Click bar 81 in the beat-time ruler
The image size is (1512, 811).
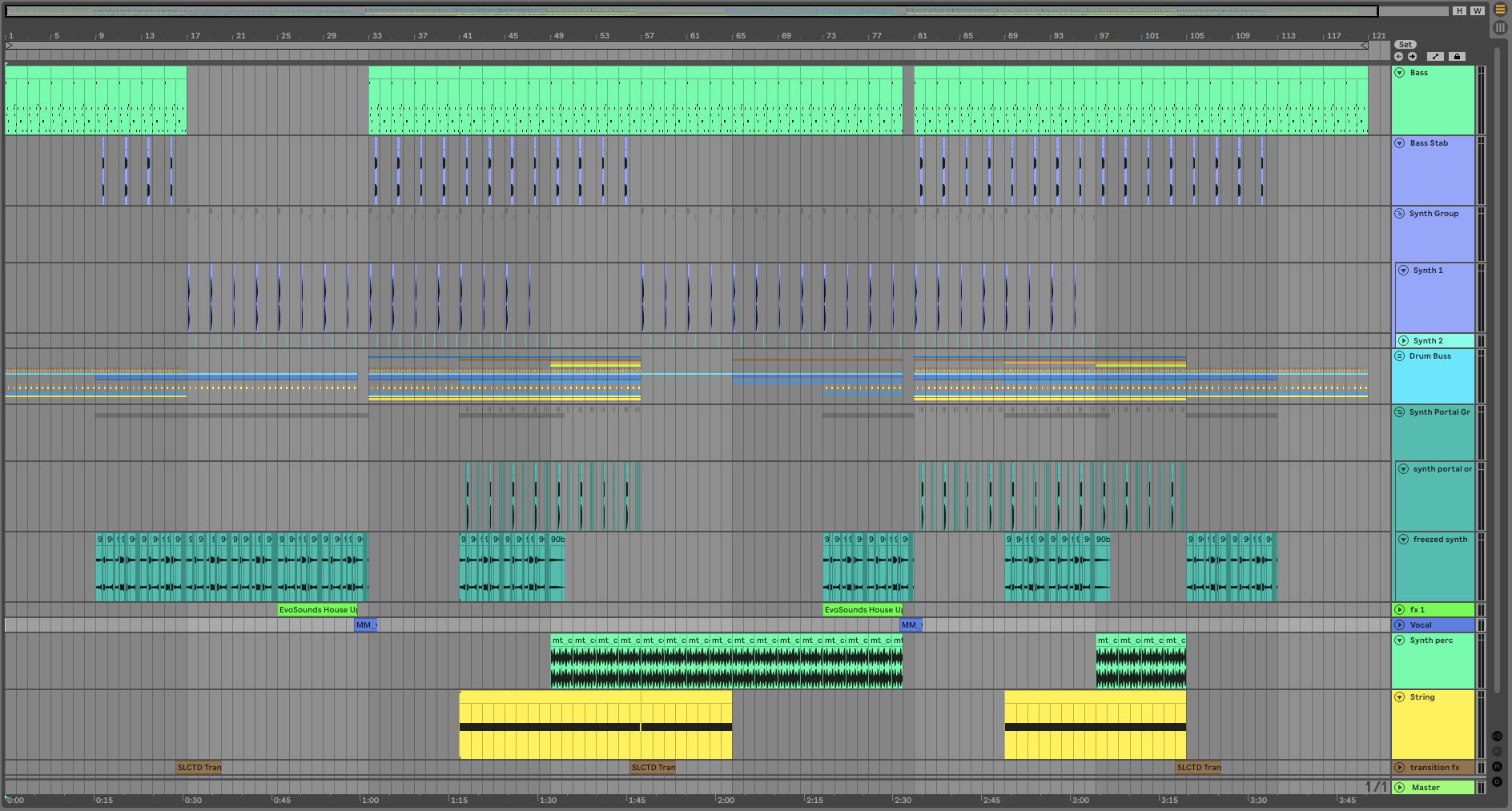point(922,36)
